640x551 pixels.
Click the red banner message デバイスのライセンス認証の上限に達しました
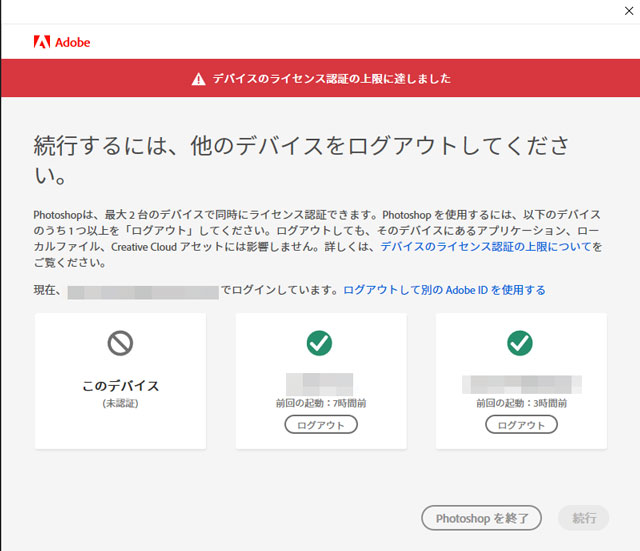(331, 79)
